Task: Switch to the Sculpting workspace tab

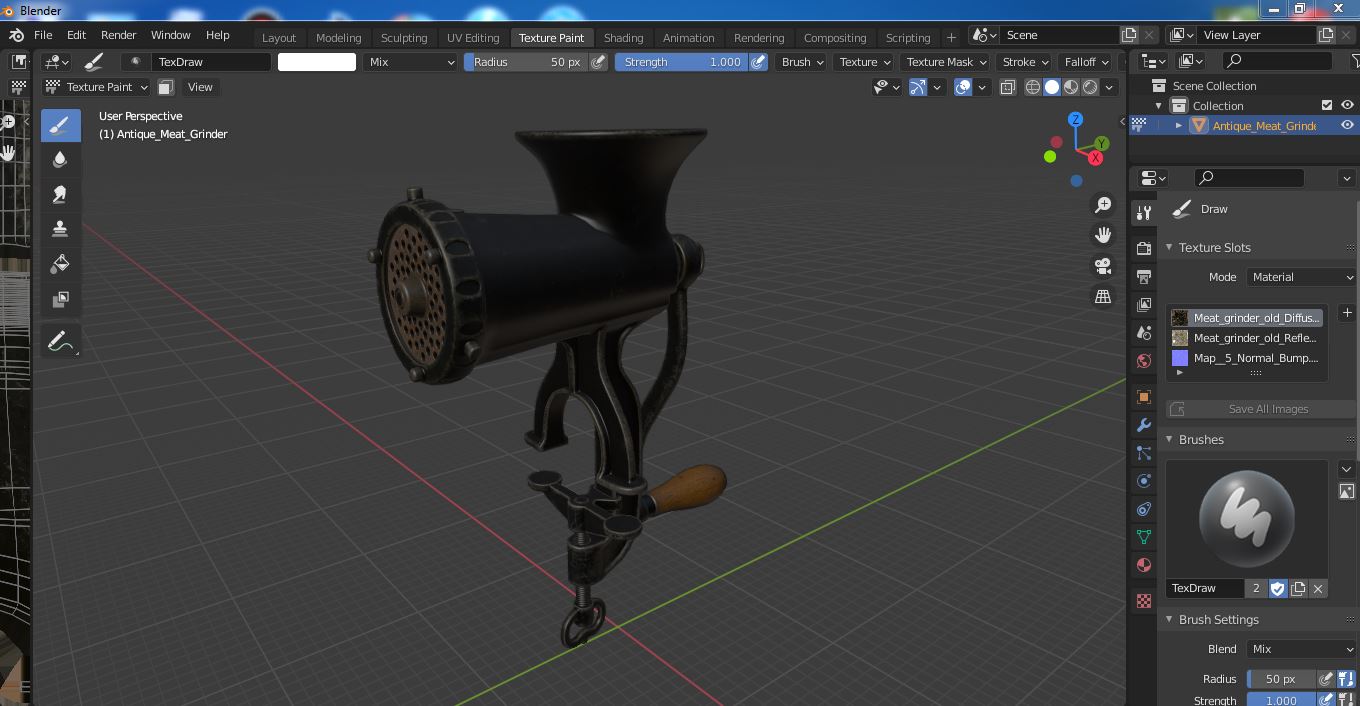Action: point(404,38)
